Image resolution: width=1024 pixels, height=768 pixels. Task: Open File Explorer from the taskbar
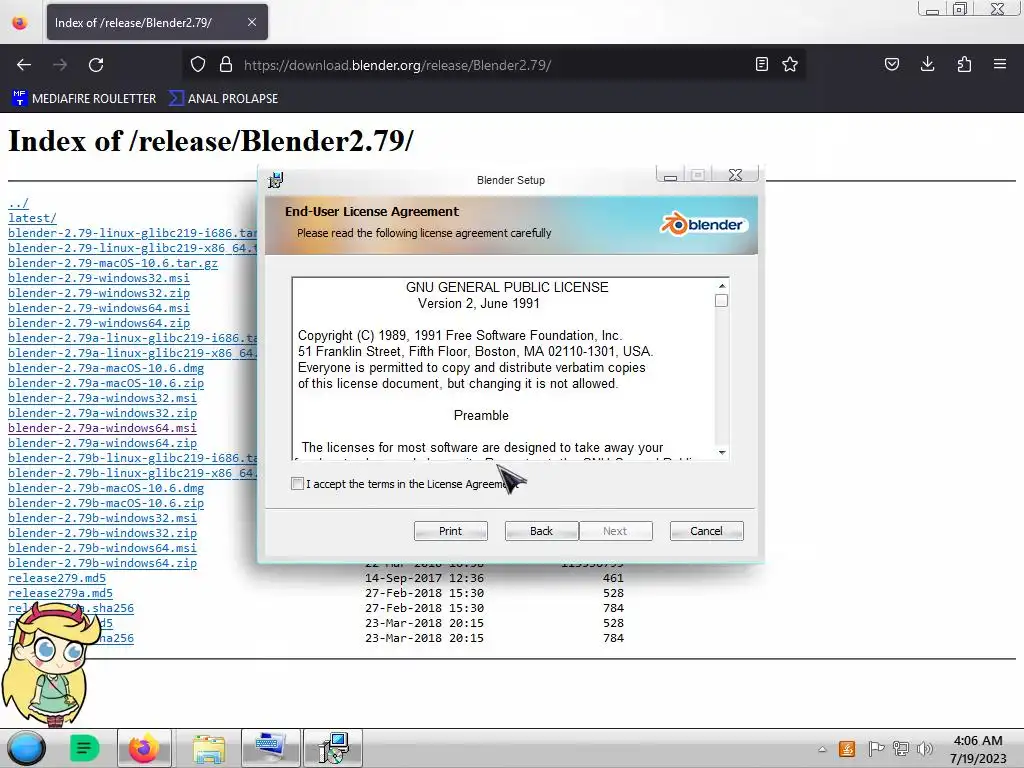coord(209,748)
